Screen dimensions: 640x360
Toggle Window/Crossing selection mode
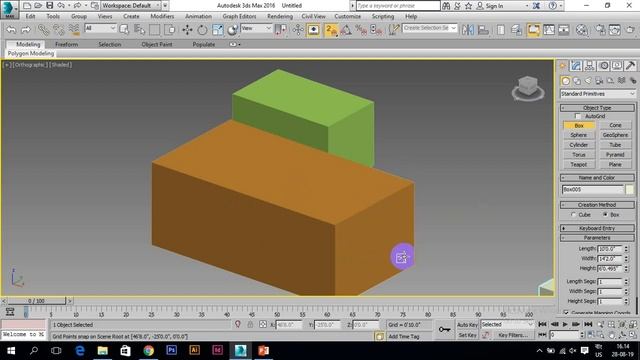(170, 29)
